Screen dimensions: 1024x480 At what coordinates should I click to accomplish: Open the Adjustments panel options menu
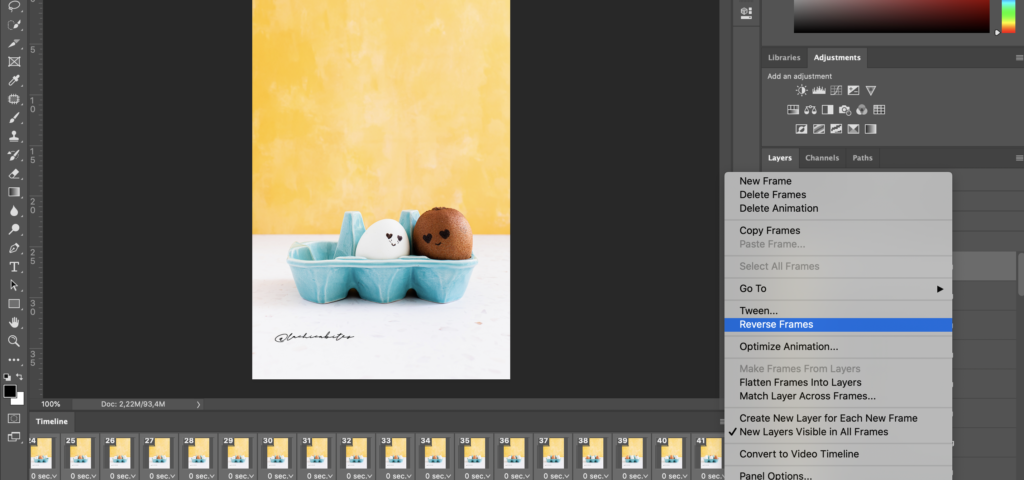(x=1018, y=59)
